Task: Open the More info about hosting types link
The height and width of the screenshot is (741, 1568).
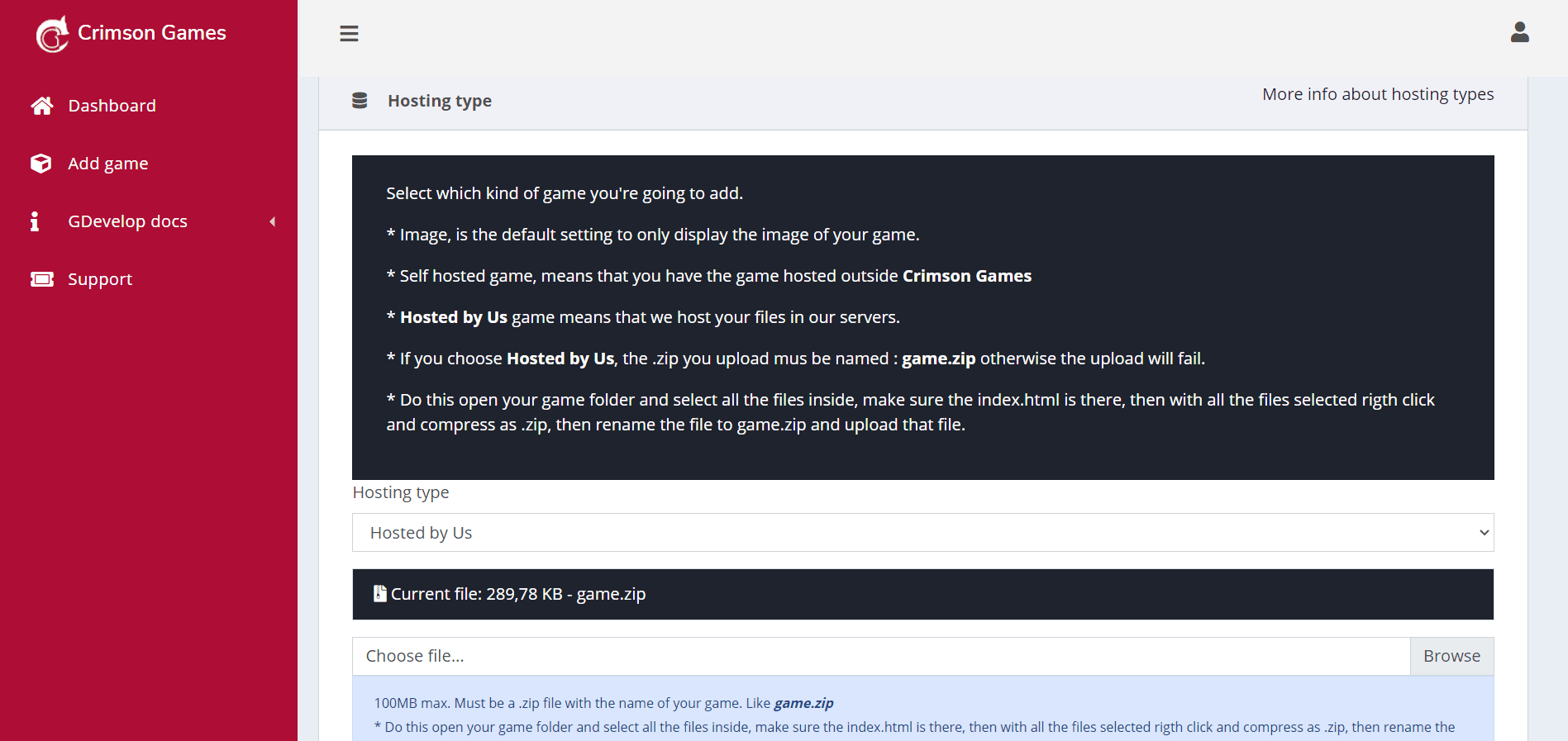Action: coord(1378,94)
